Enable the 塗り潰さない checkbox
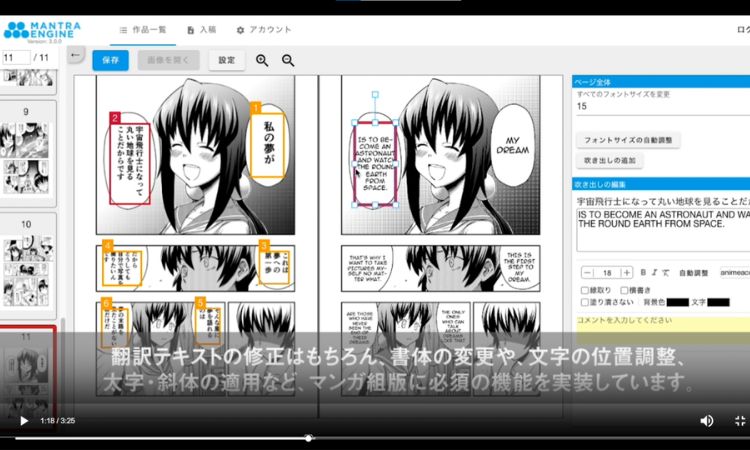 tap(585, 302)
